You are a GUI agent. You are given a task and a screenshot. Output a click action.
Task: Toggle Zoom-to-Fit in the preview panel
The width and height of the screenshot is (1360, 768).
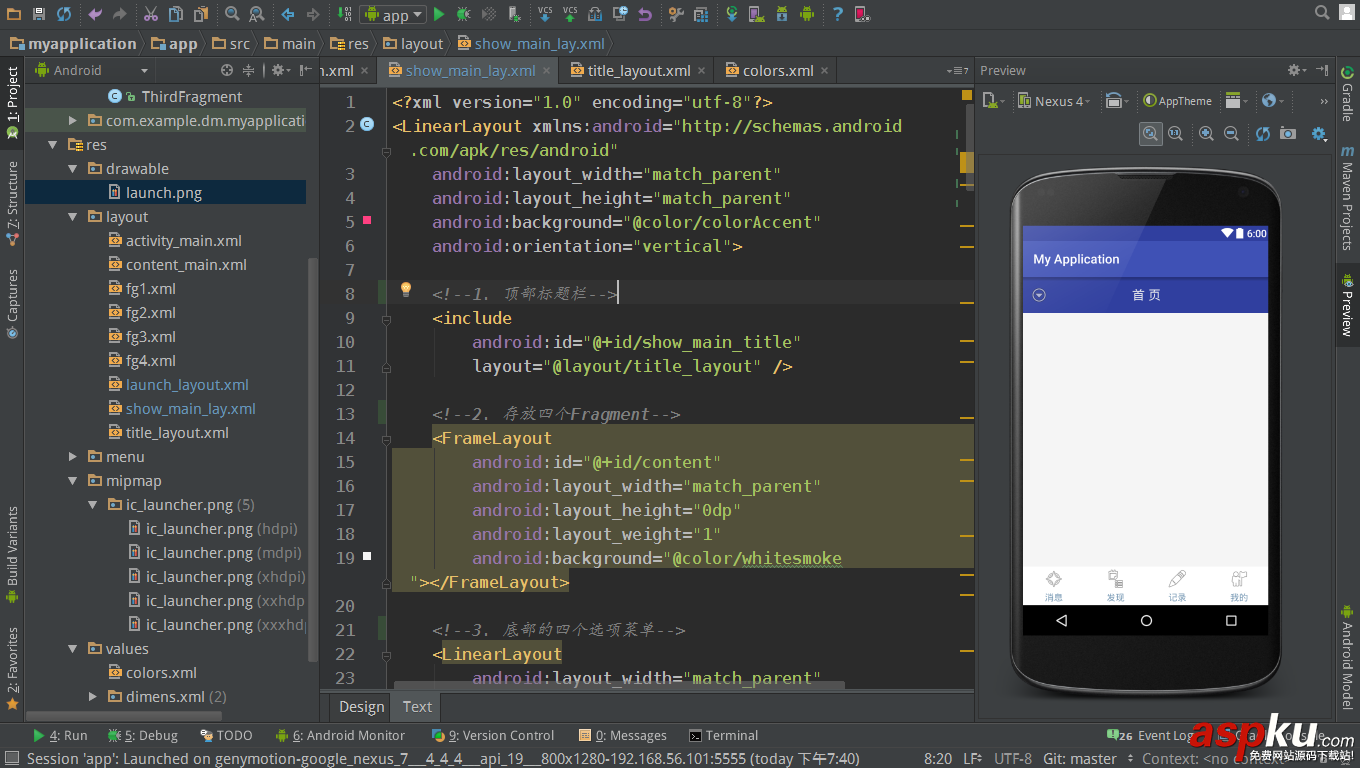coord(1151,133)
